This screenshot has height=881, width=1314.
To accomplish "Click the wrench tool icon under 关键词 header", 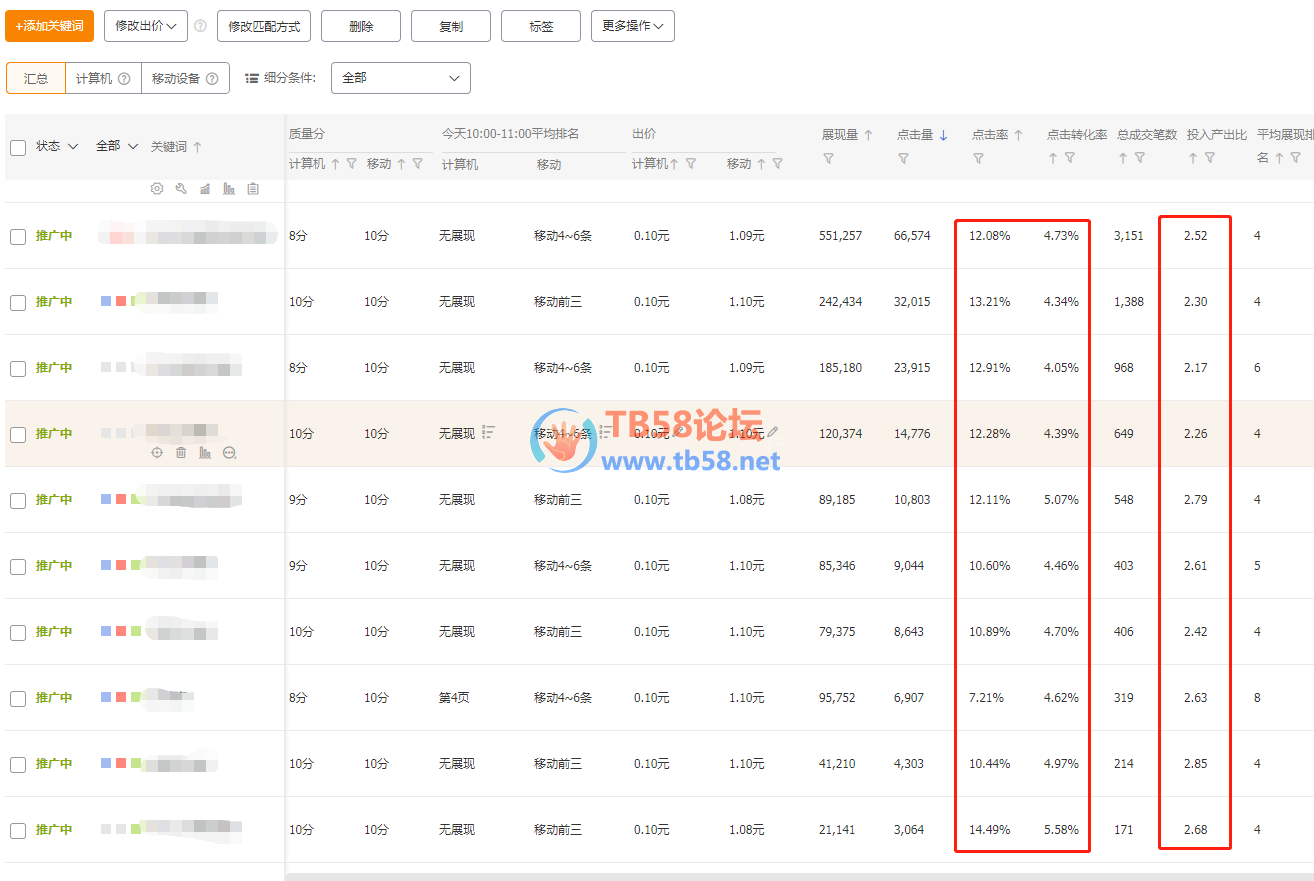I will 181,188.
